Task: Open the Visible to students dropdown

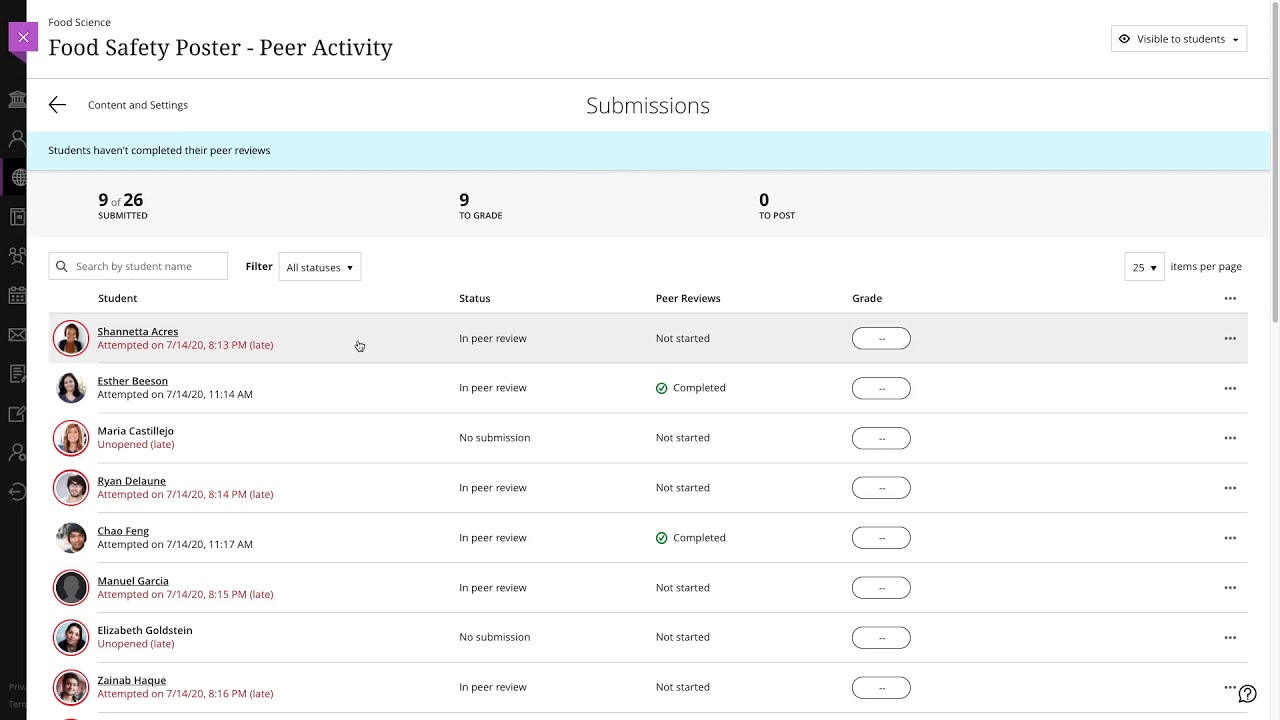Action: [1179, 39]
